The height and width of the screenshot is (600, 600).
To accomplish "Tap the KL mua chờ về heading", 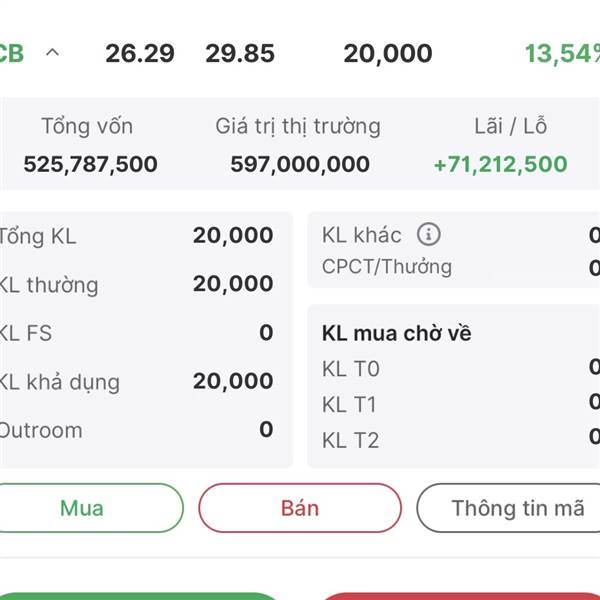I will 396,333.
